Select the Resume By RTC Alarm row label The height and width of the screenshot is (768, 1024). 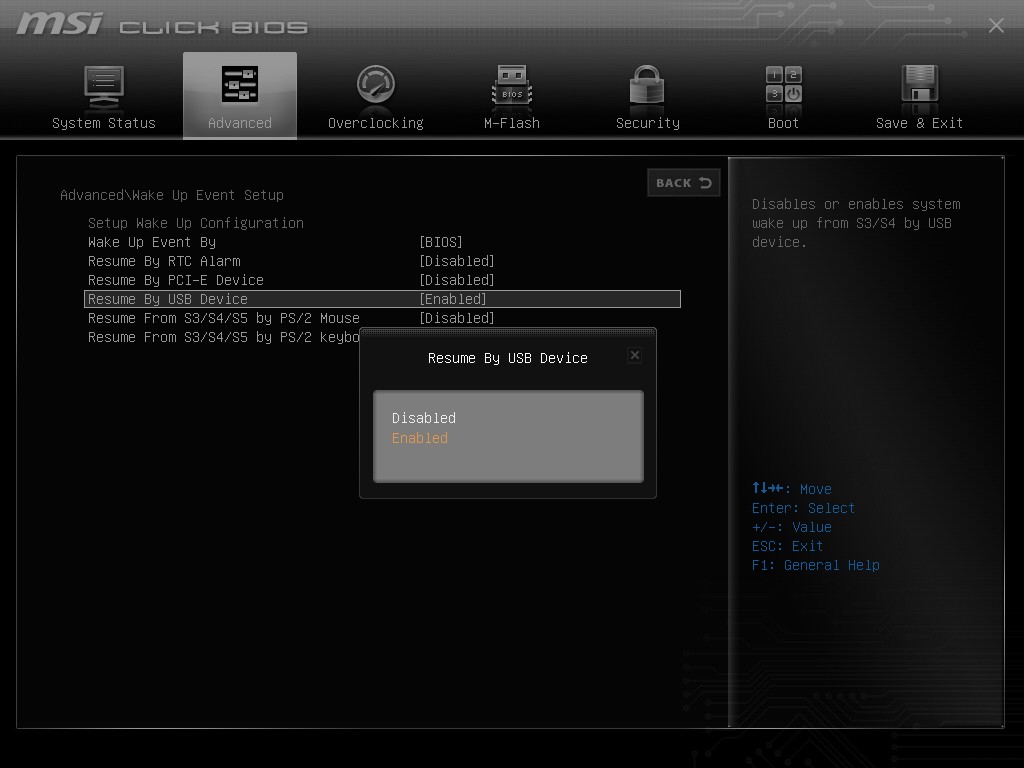164,261
